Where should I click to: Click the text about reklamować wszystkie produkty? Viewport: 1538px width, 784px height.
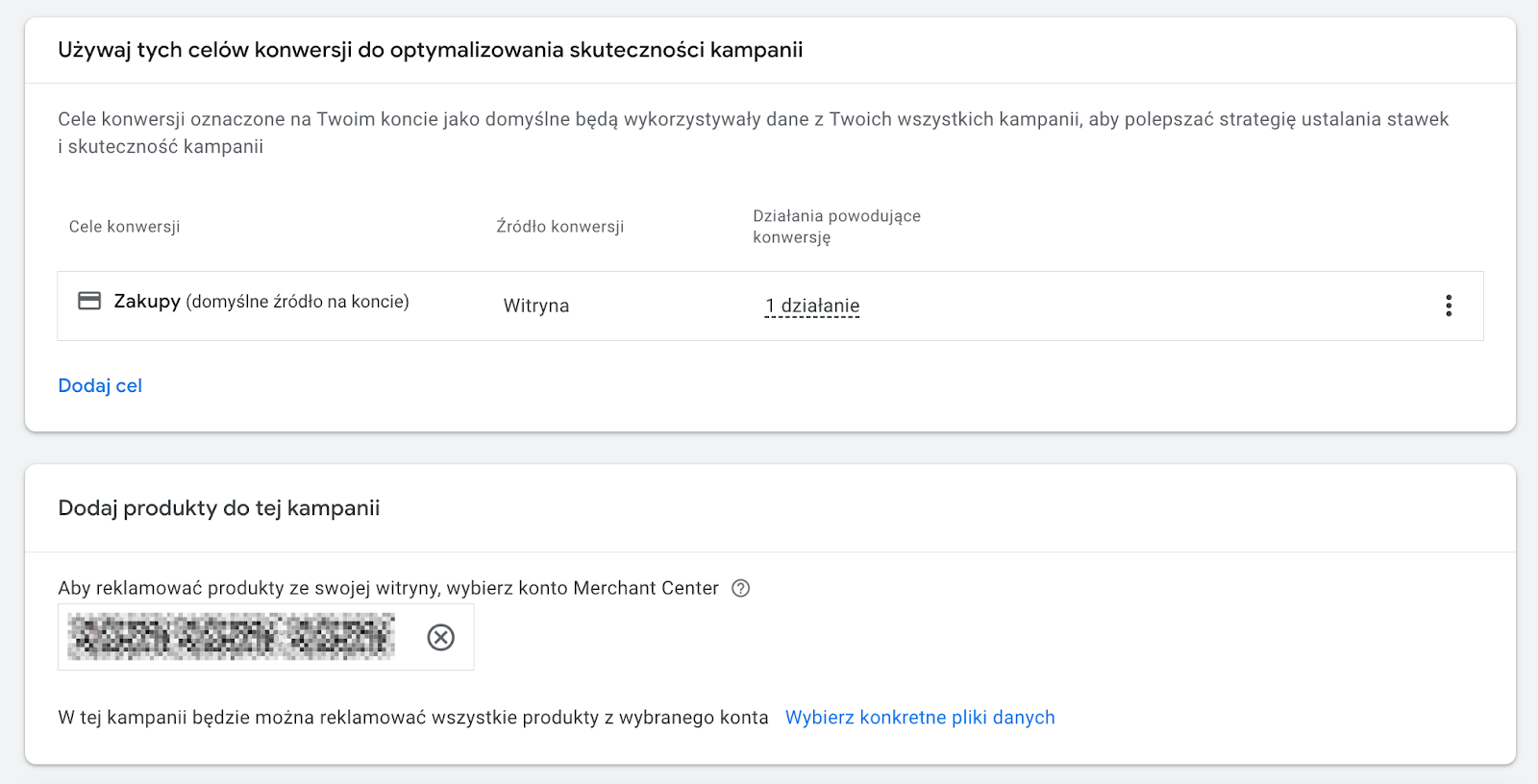coord(413,718)
